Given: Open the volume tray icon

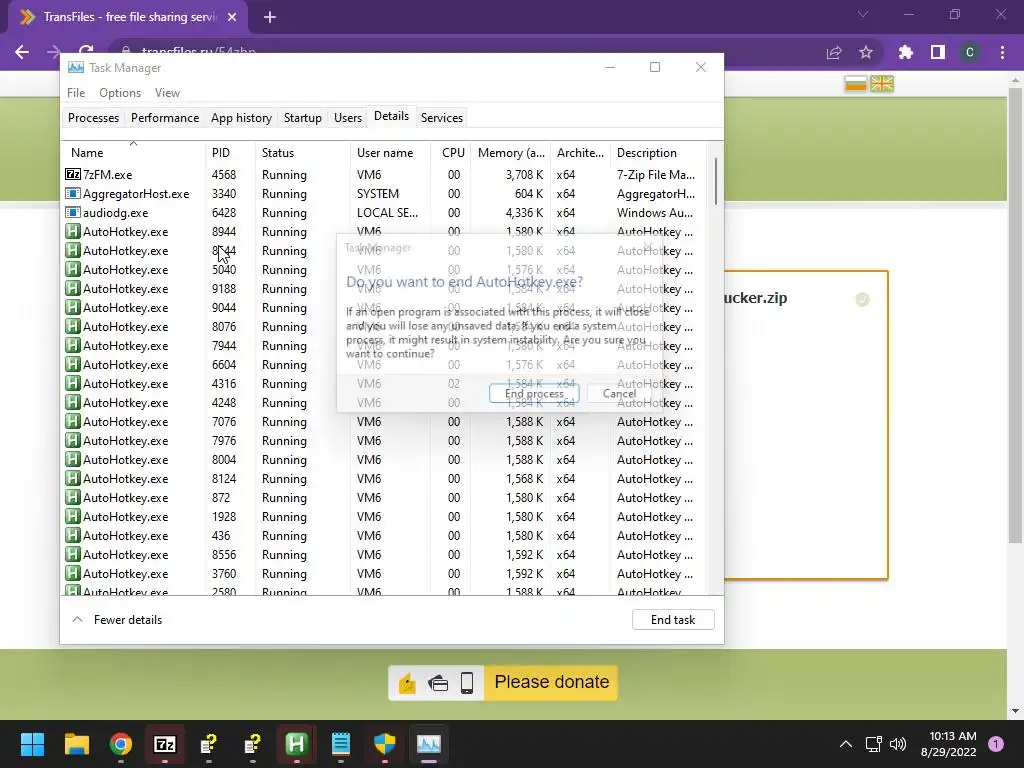Looking at the screenshot, I should pos(898,744).
